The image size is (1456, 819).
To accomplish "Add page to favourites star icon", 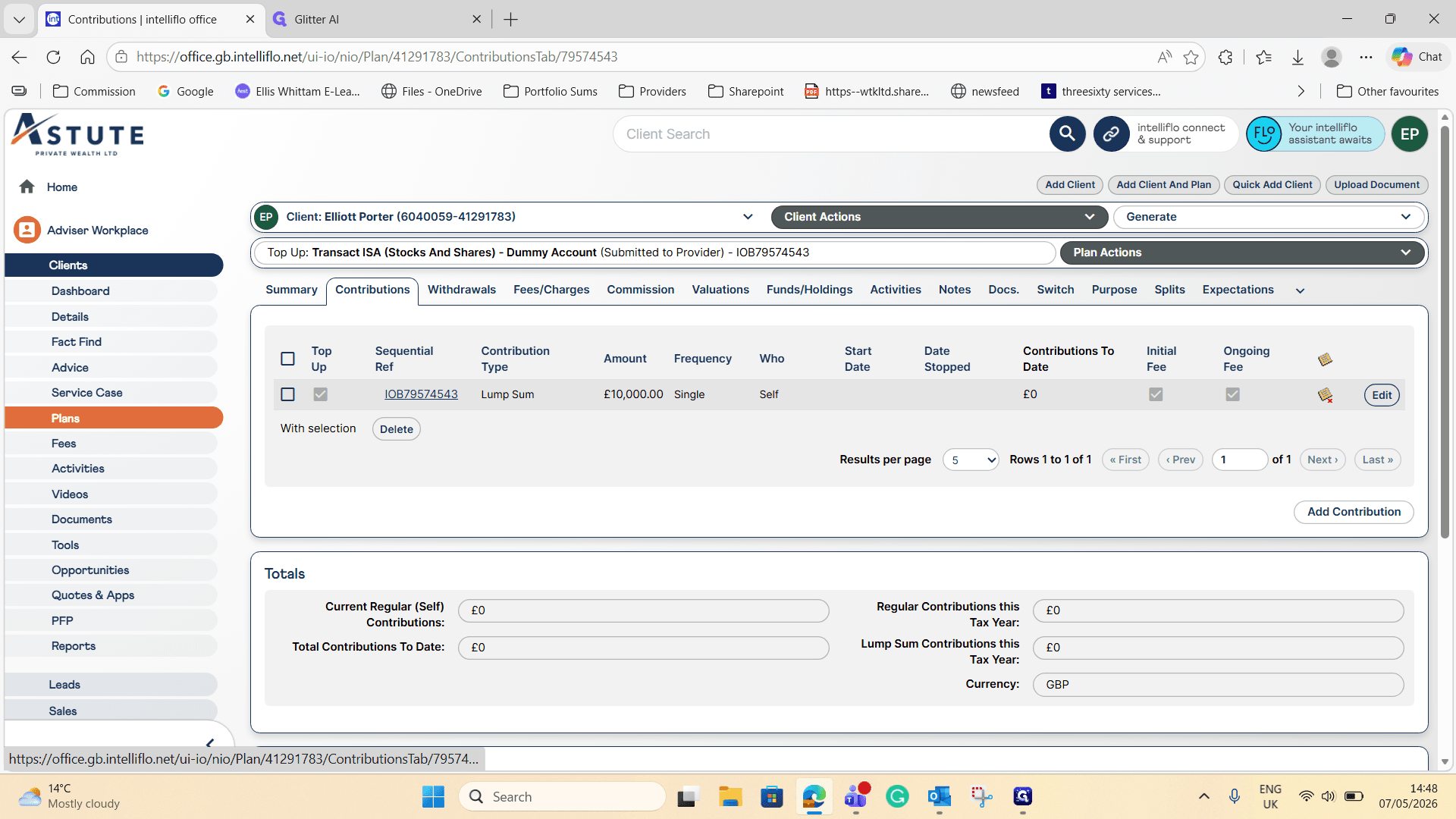I will click(x=1191, y=57).
